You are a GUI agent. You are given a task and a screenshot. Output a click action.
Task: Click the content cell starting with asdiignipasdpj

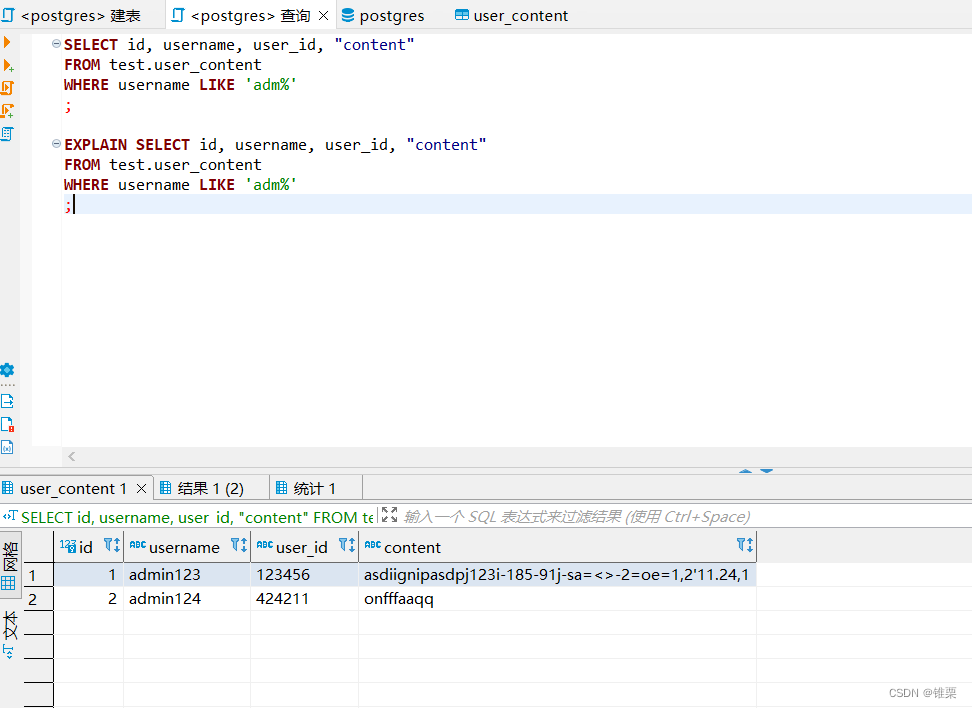click(557, 575)
